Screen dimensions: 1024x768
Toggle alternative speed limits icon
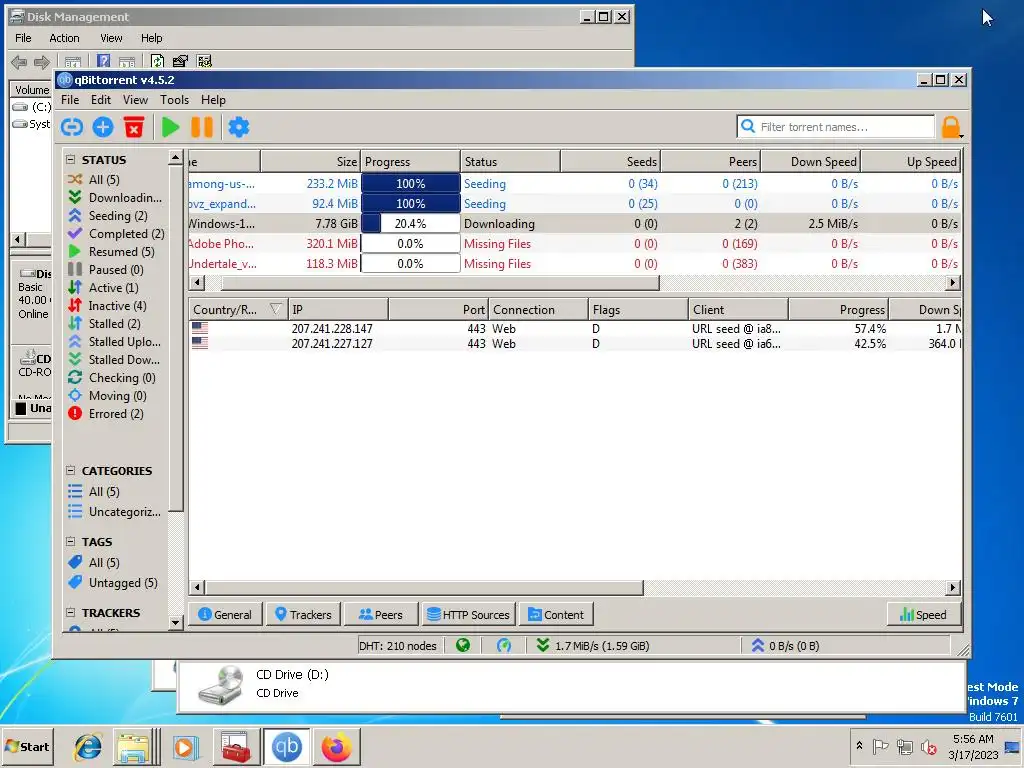point(504,645)
